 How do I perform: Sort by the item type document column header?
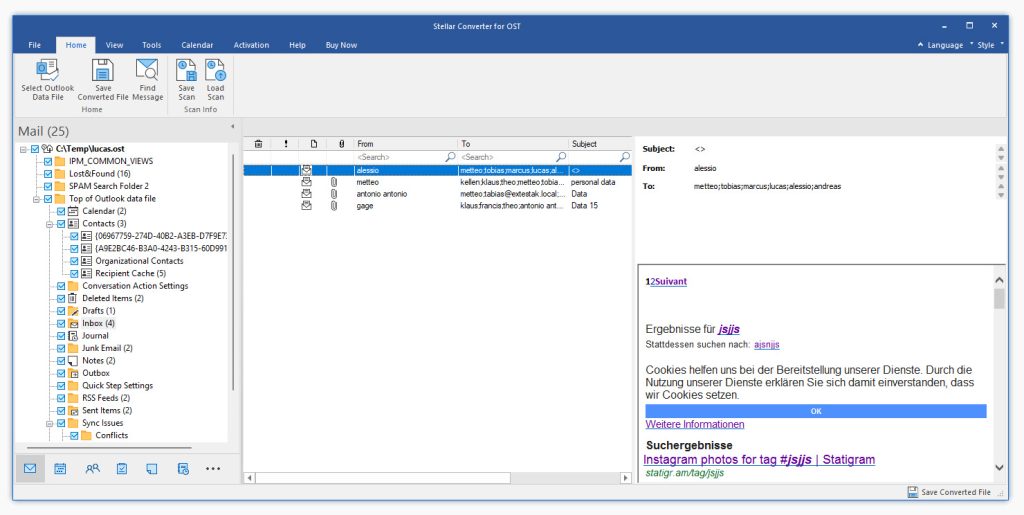(x=313, y=144)
